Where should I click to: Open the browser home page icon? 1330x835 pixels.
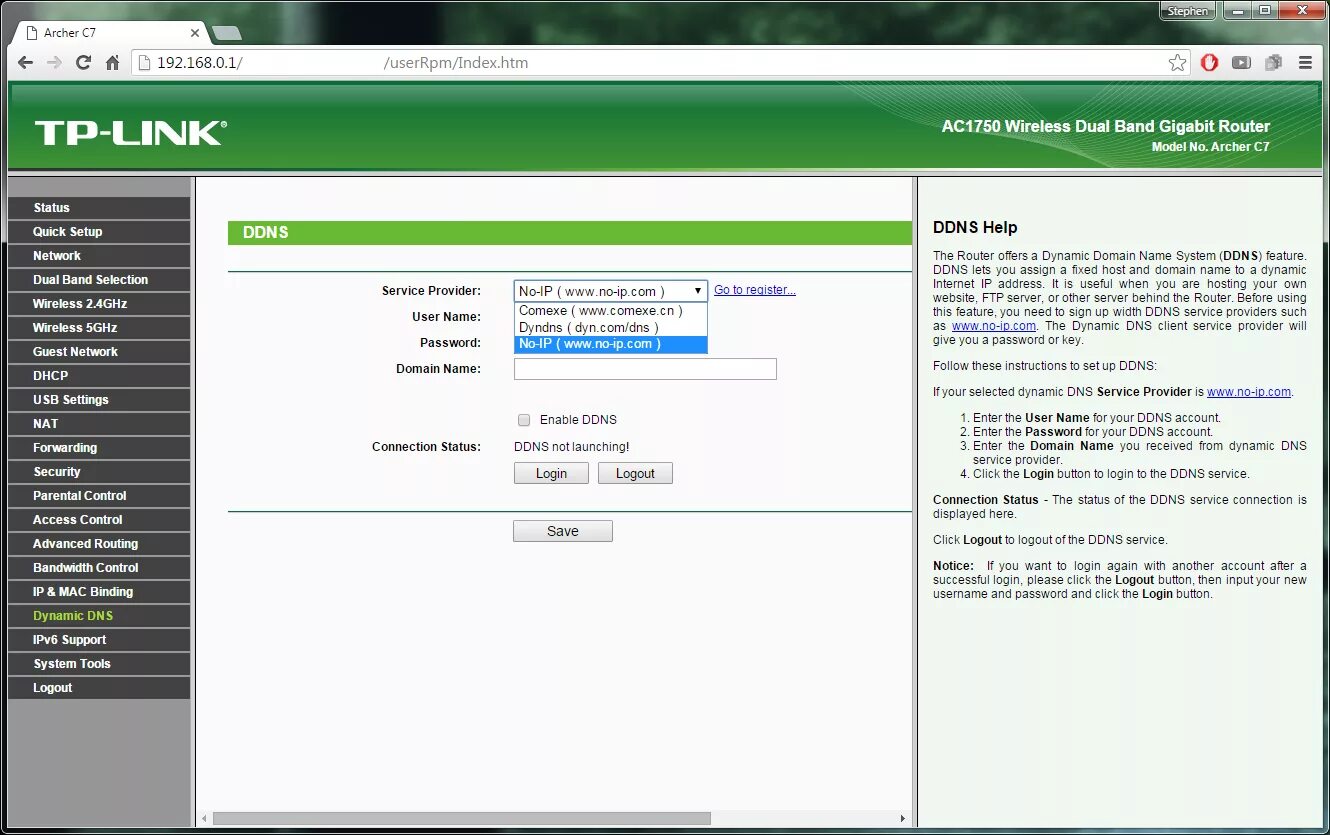[112, 62]
